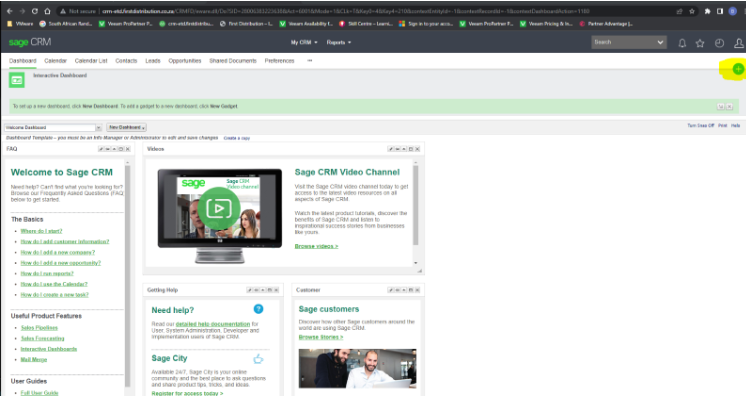
Task: Open the recent history clock icon
Action: pos(719,43)
